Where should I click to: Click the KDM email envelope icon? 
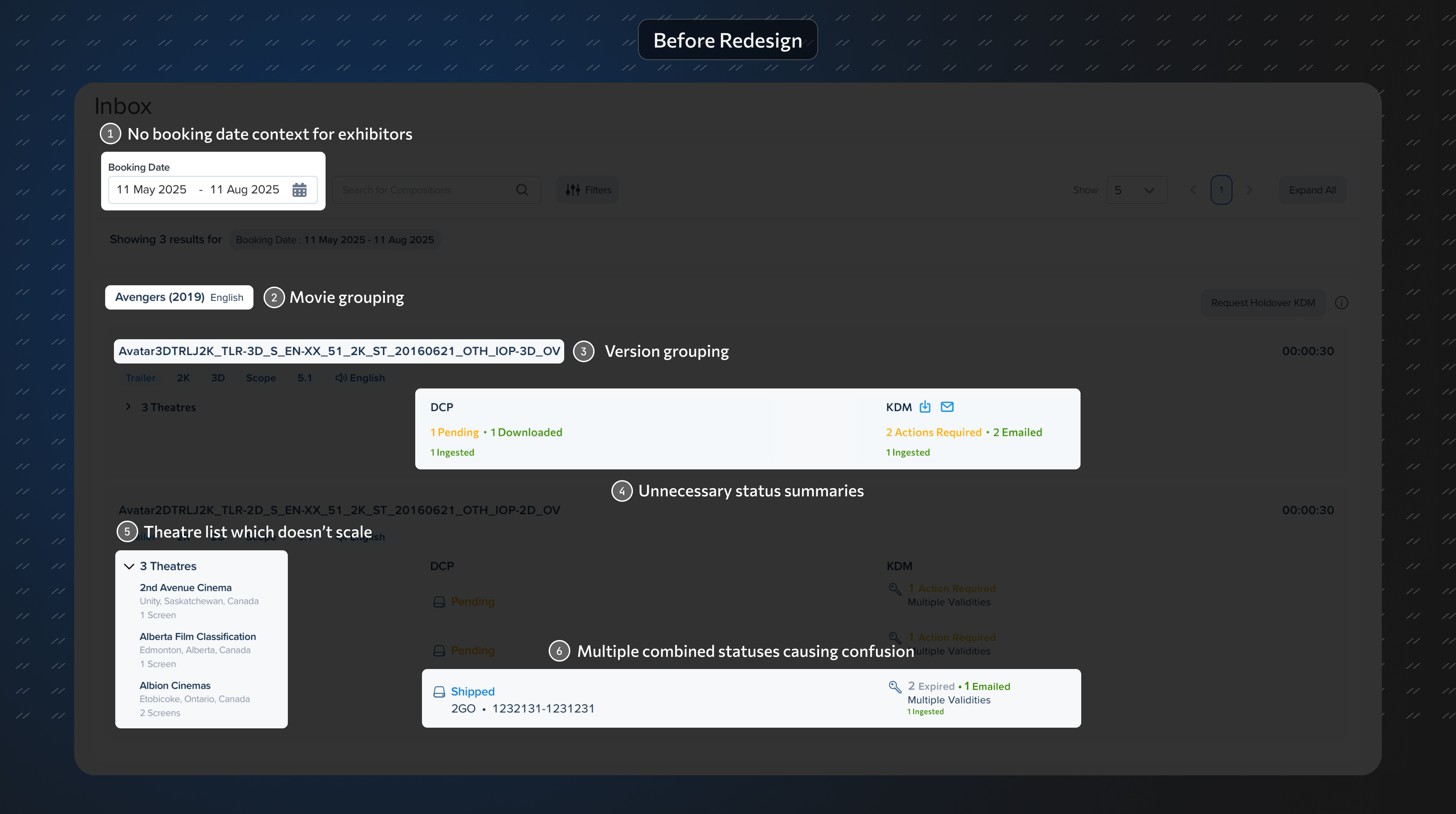pyautogui.click(x=947, y=406)
